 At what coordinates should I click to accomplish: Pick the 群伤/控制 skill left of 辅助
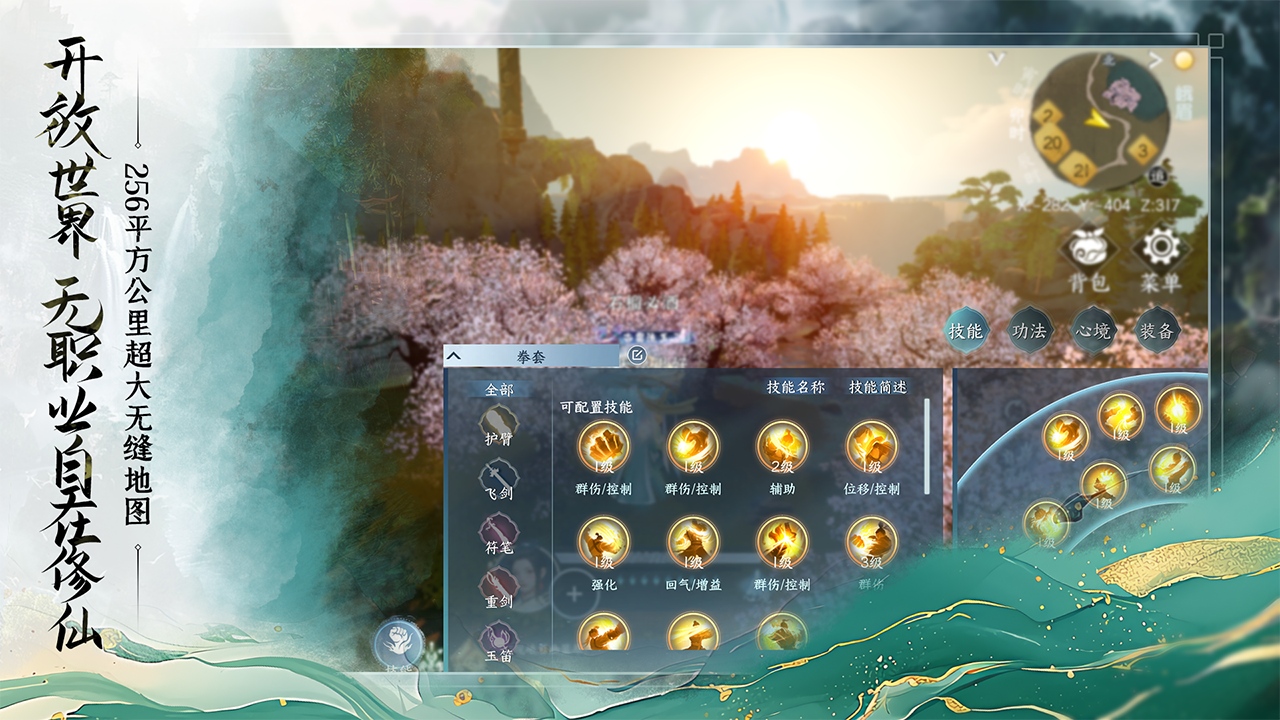pos(693,446)
